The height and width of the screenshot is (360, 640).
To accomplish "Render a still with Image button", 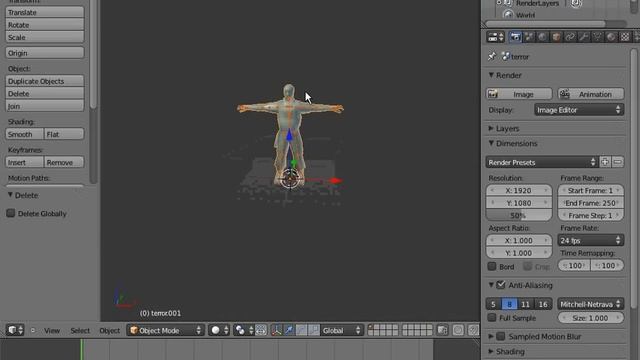I will point(519,94).
